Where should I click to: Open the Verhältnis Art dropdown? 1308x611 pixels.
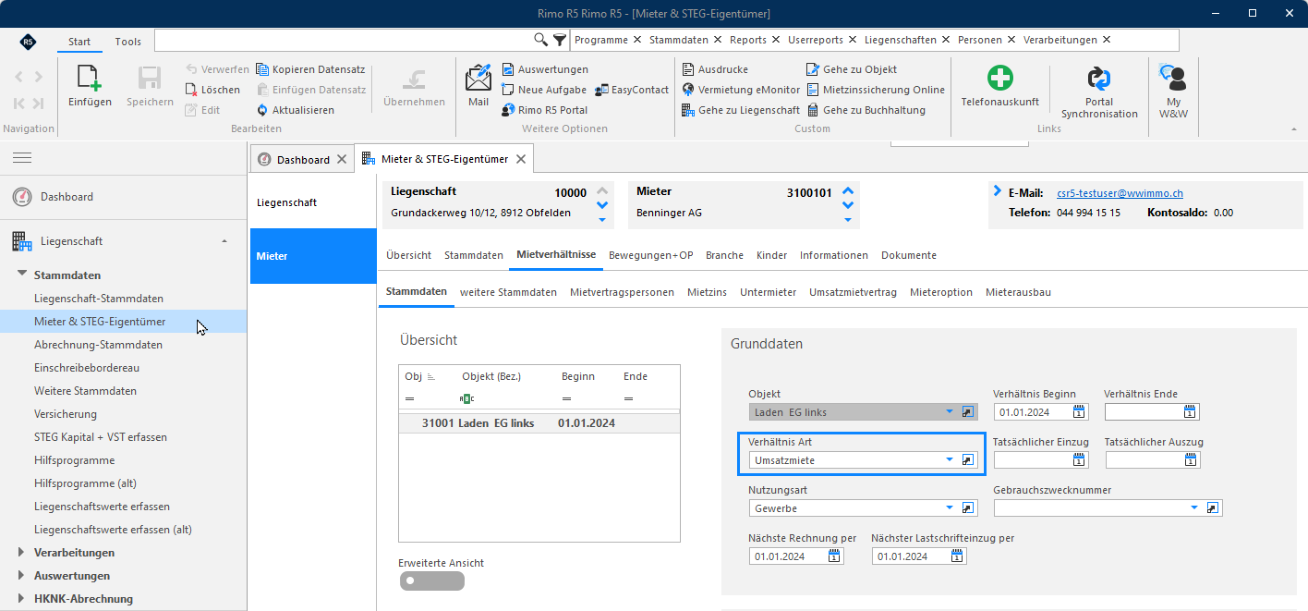click(x=949, y=460)
